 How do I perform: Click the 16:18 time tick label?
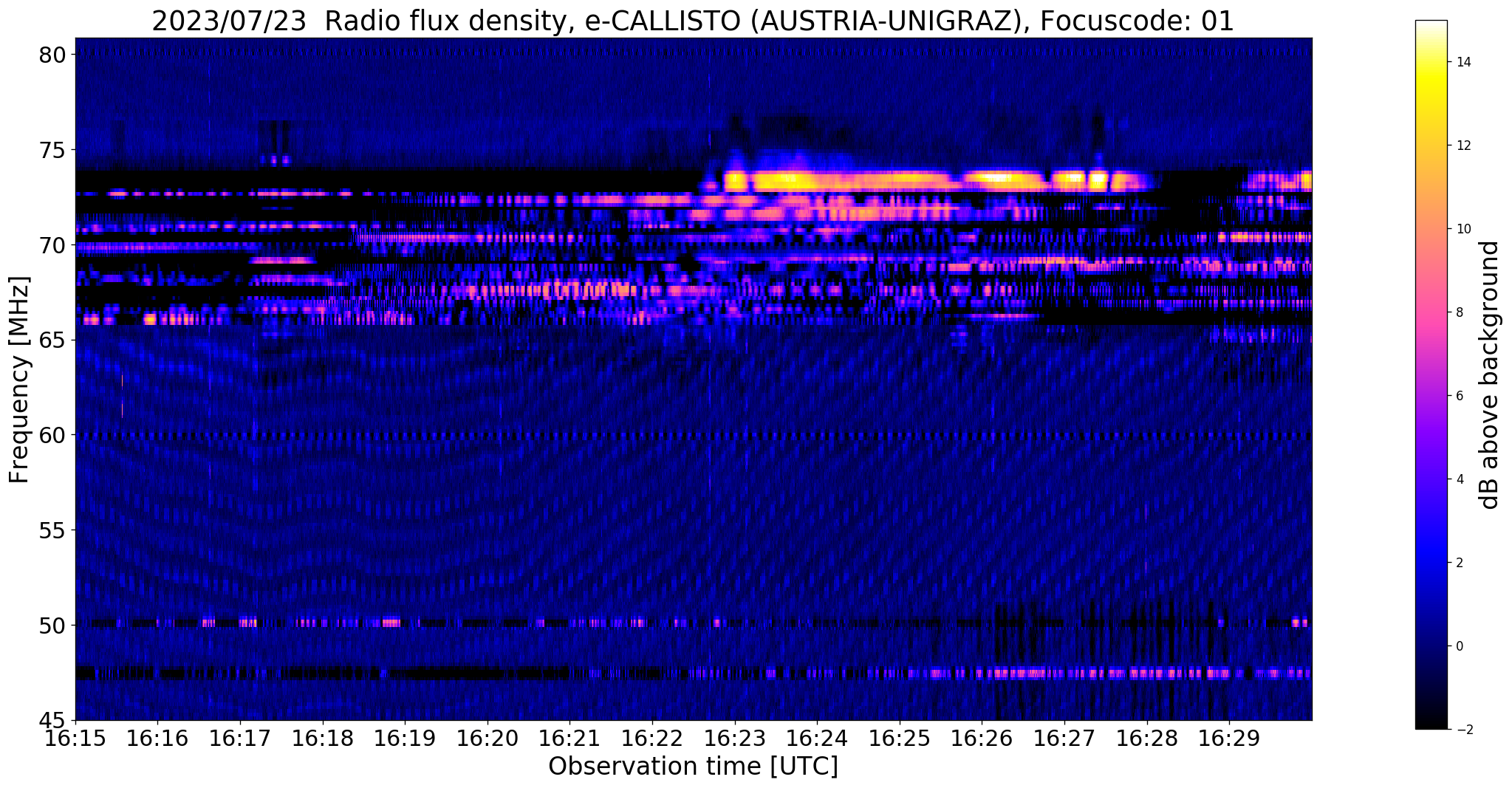point(323,739)
